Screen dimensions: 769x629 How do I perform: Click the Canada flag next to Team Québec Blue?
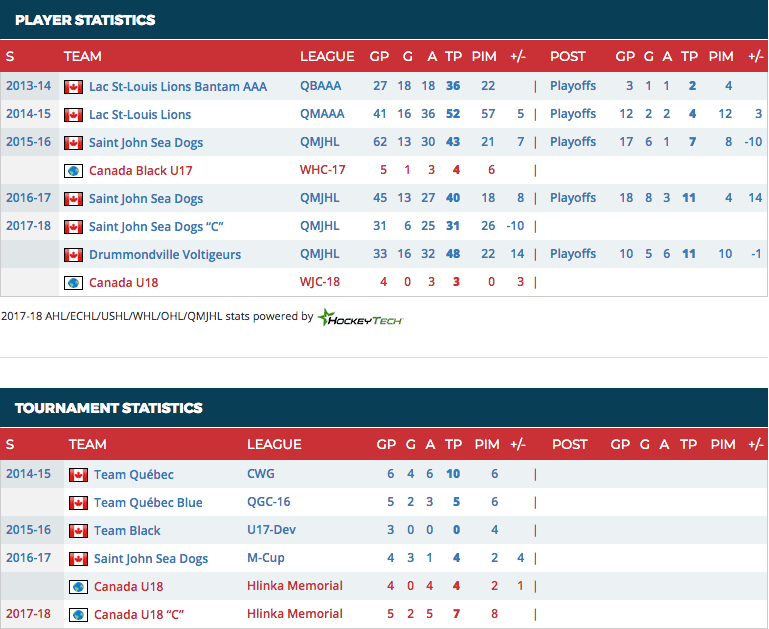[x=78, y=503]
